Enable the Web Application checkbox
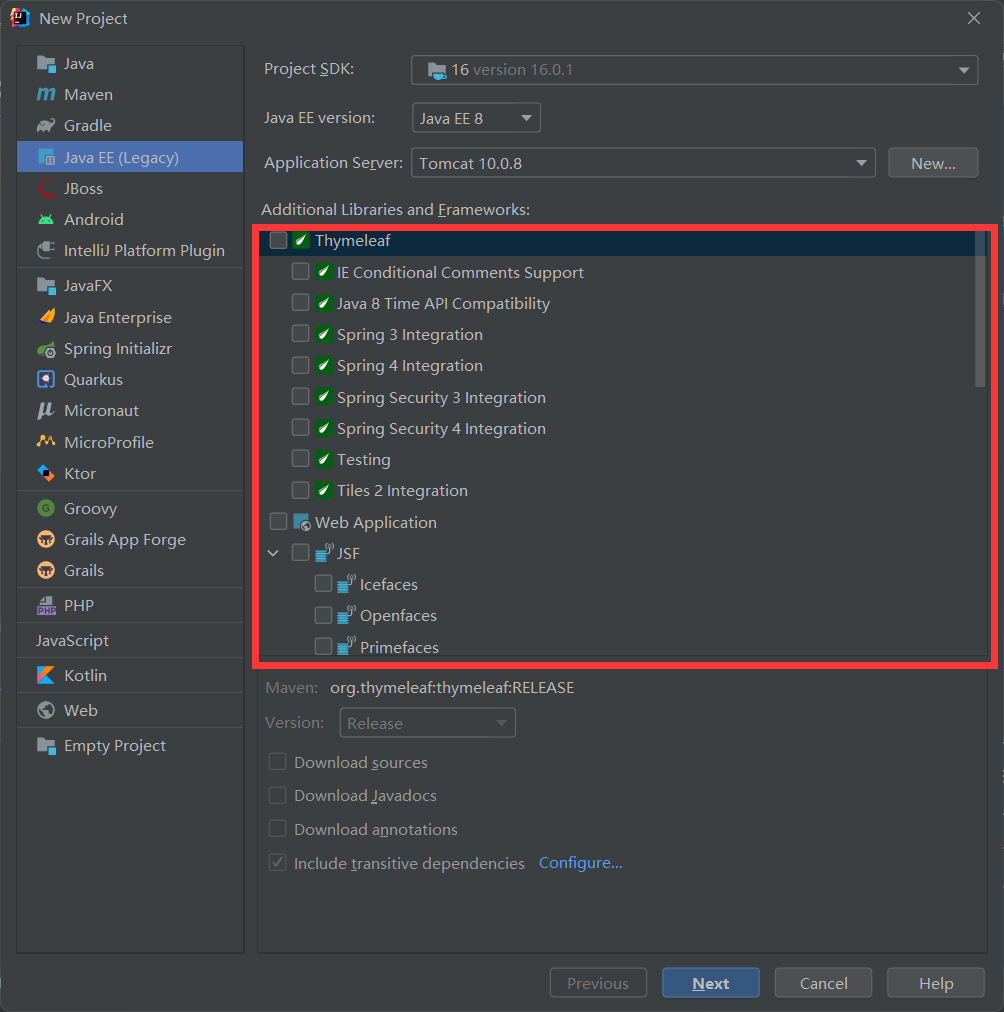1004x1012 pixels. point(278,521)
